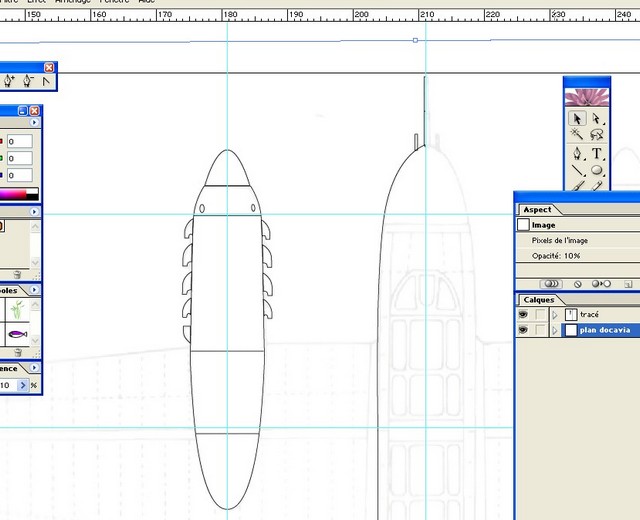Select the Magic Wand tool
Image resolution: width=640 pixels, height=520 pixels.
point(577,134)
